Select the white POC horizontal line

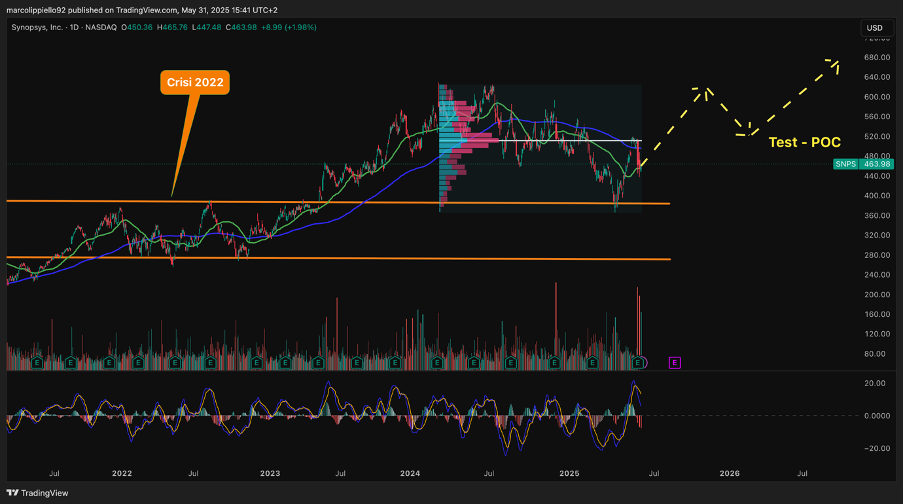[570, 141]
